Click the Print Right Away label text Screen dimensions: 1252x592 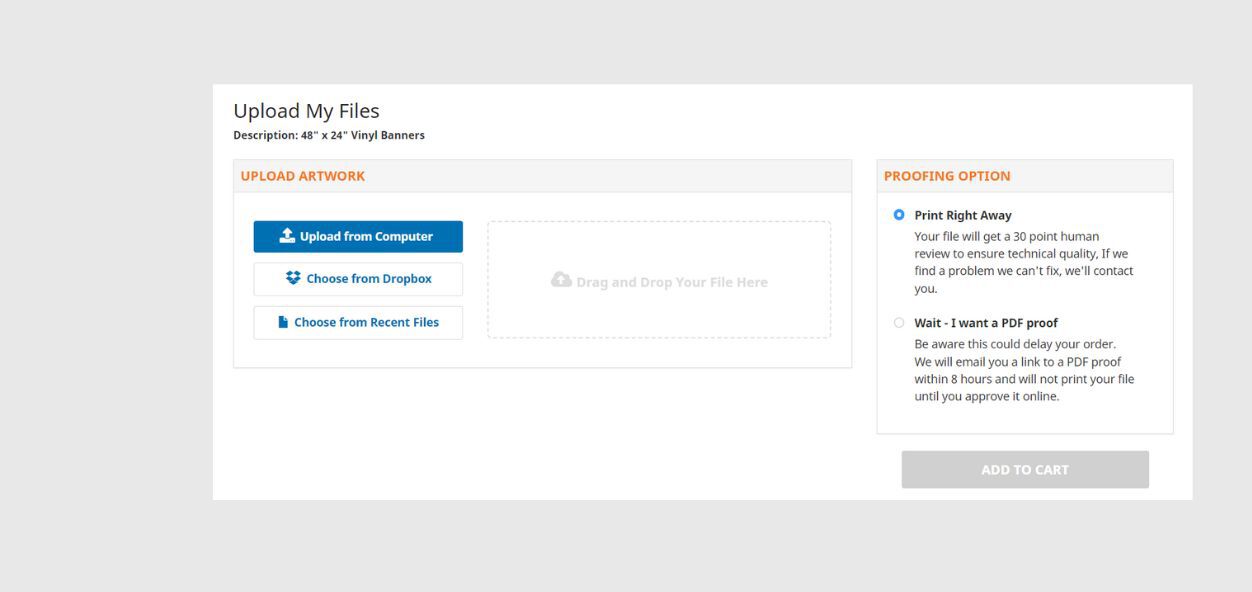point(962,215)
